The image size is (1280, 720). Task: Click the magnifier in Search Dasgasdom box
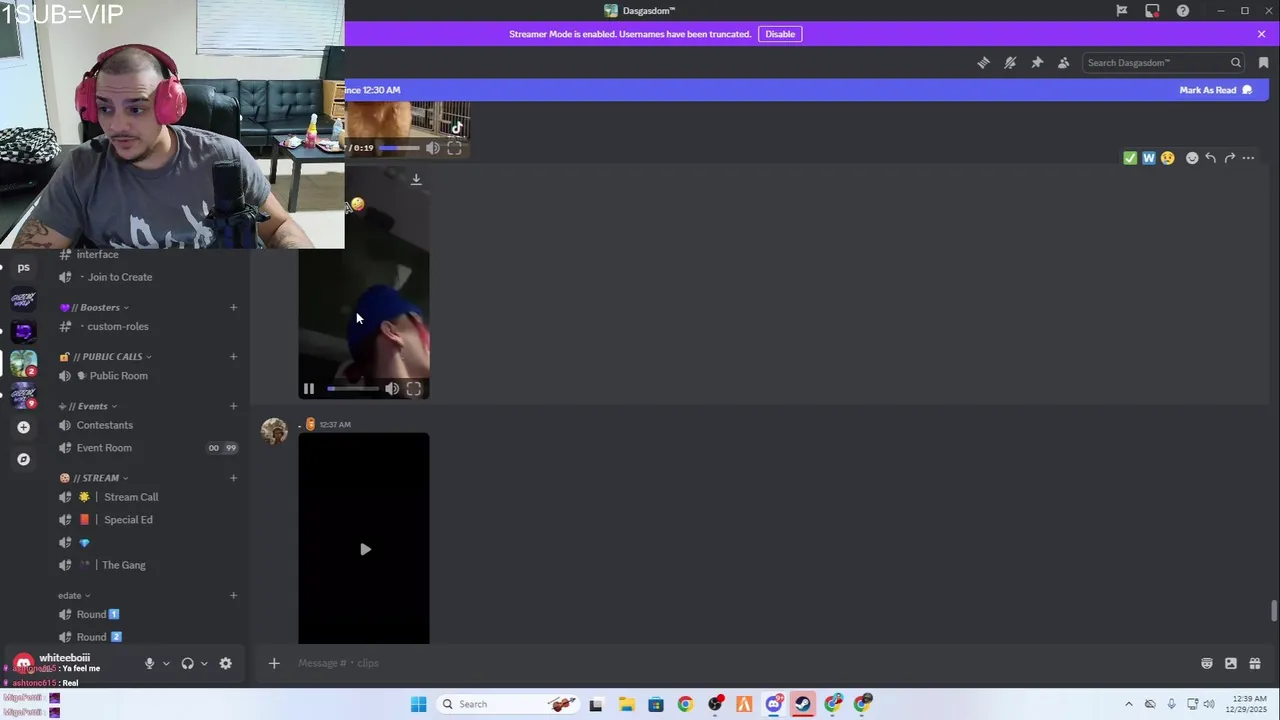1236,63
